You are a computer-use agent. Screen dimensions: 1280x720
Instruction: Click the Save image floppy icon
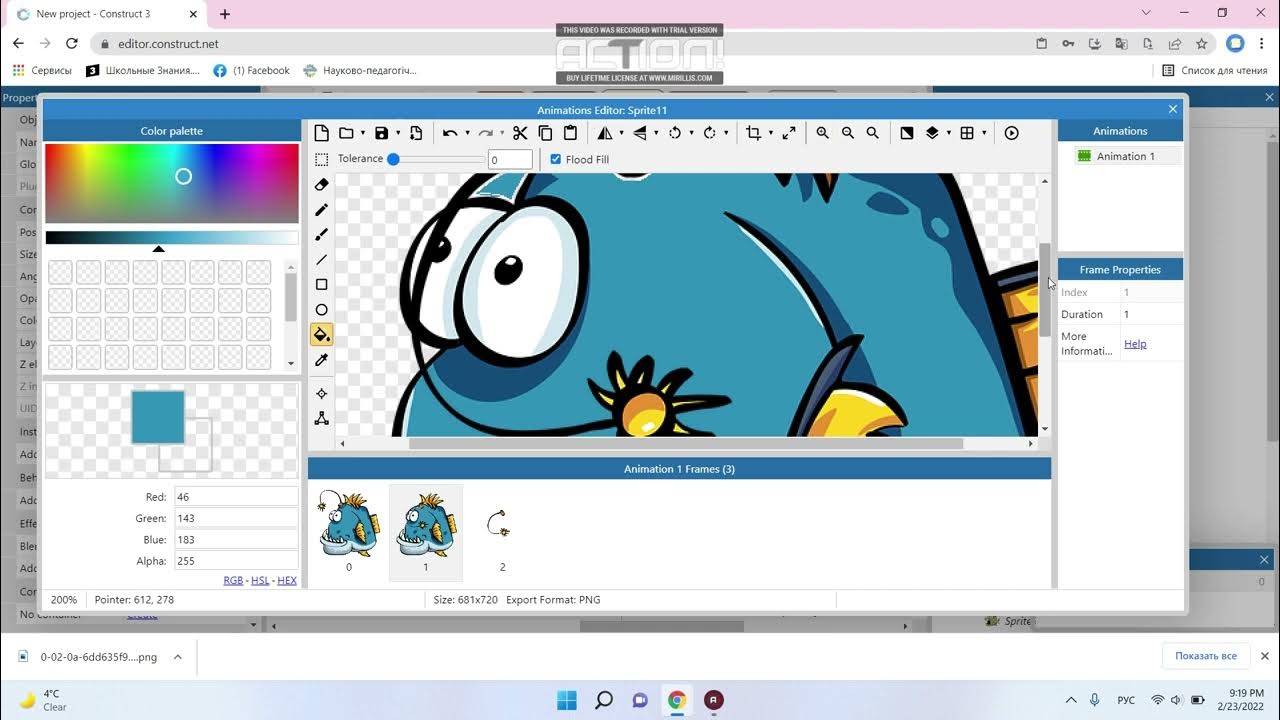point(381,133)
